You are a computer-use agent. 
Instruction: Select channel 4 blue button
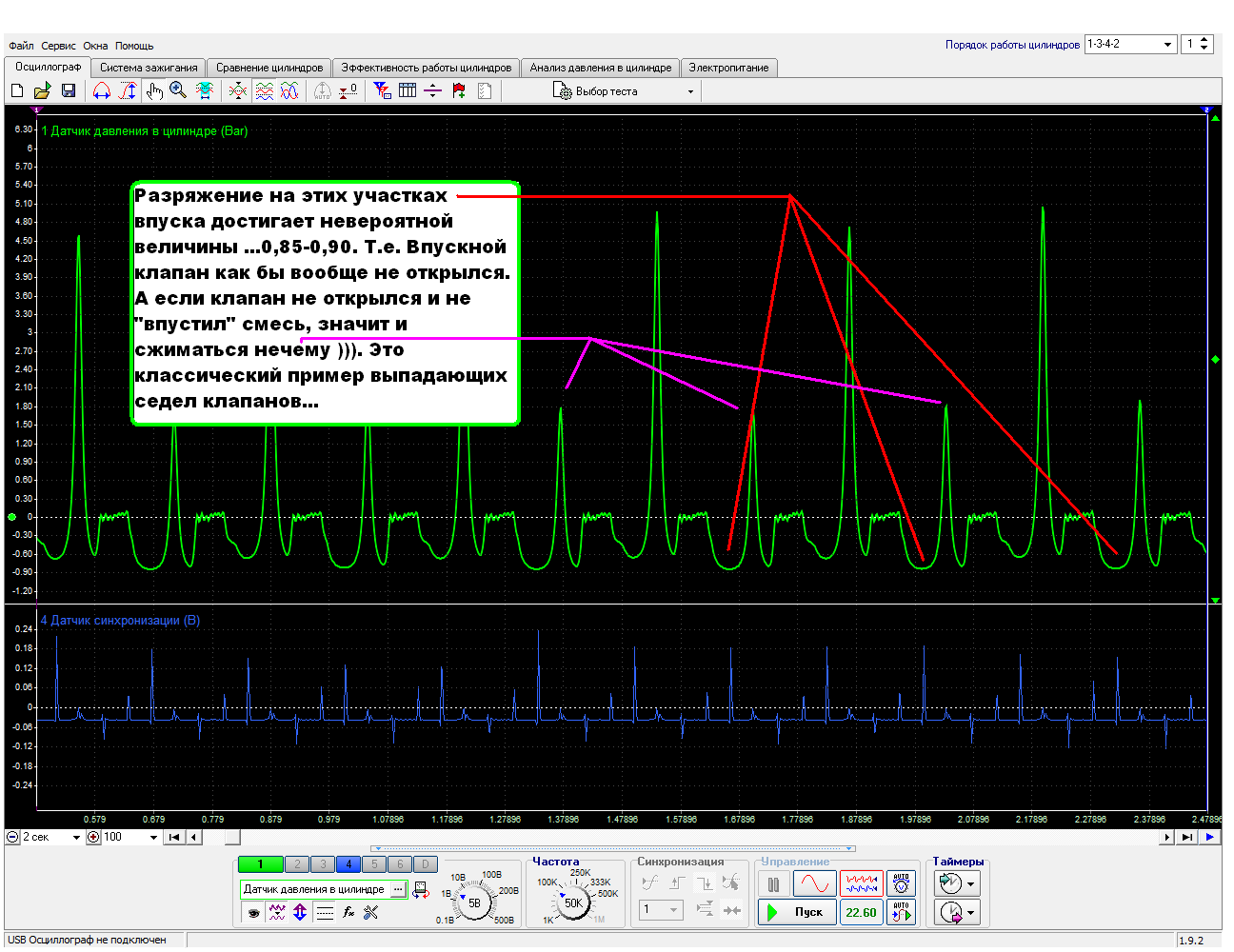tap(348, 864)
